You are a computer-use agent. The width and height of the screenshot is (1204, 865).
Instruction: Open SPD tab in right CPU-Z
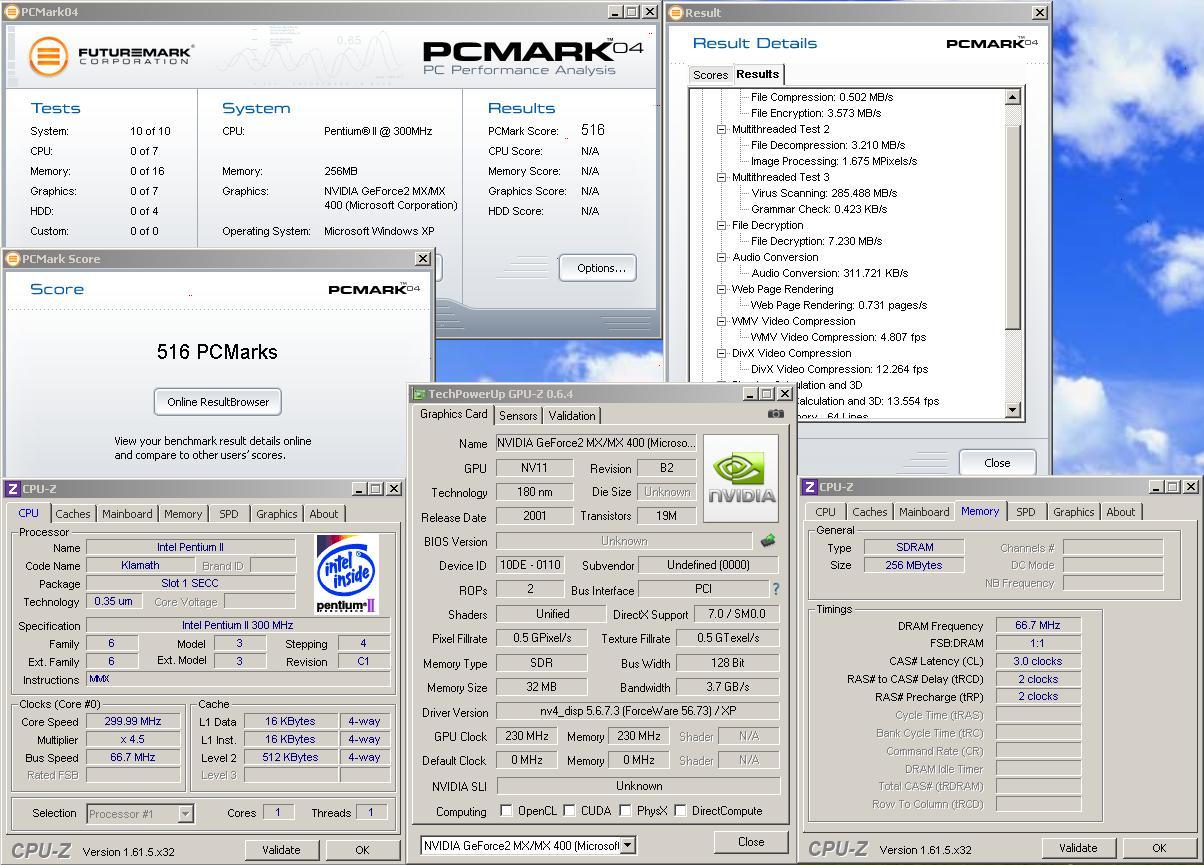point(1026,512)
